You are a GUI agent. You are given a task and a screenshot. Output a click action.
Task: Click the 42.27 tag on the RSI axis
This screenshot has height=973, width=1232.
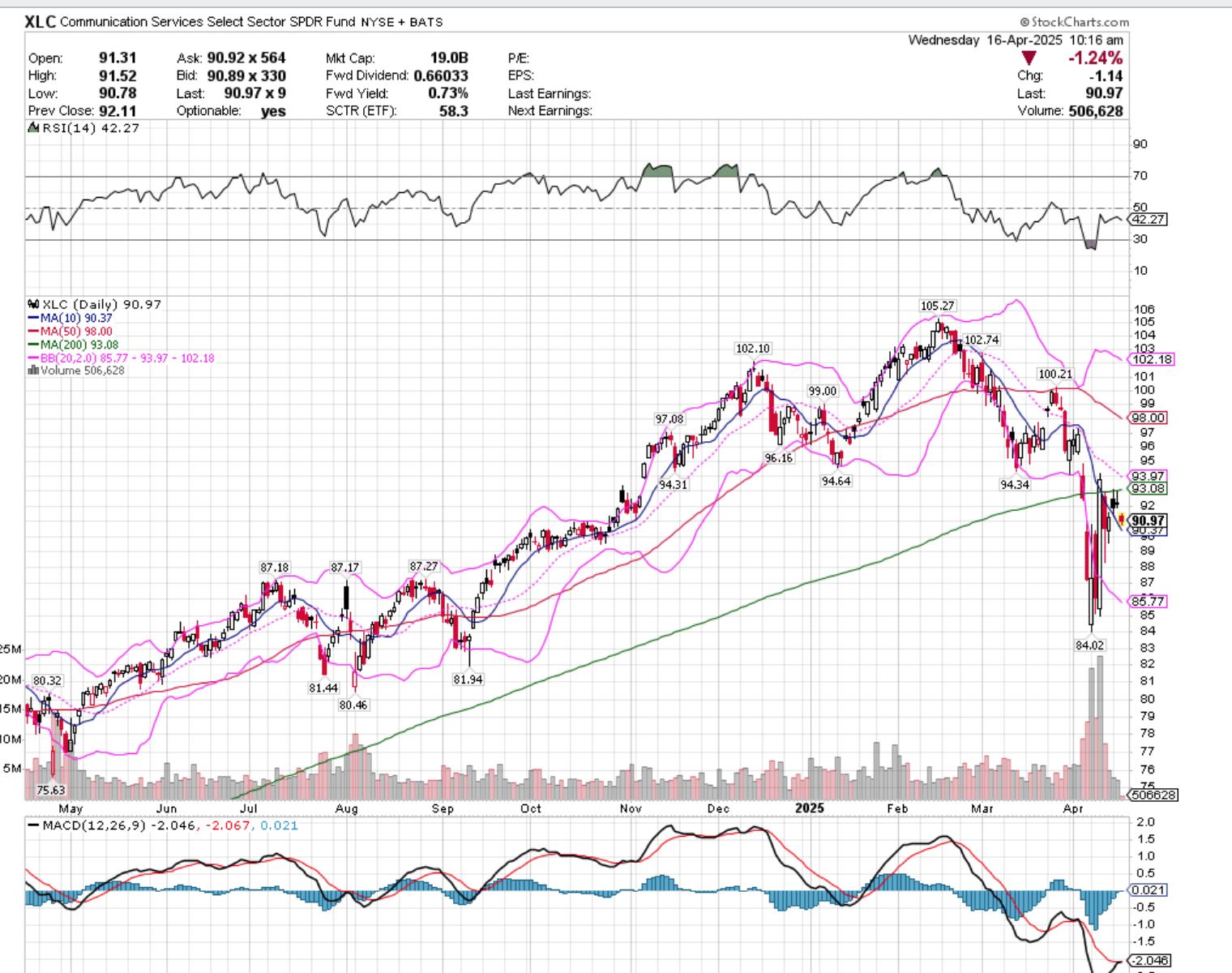point(1149,220)
